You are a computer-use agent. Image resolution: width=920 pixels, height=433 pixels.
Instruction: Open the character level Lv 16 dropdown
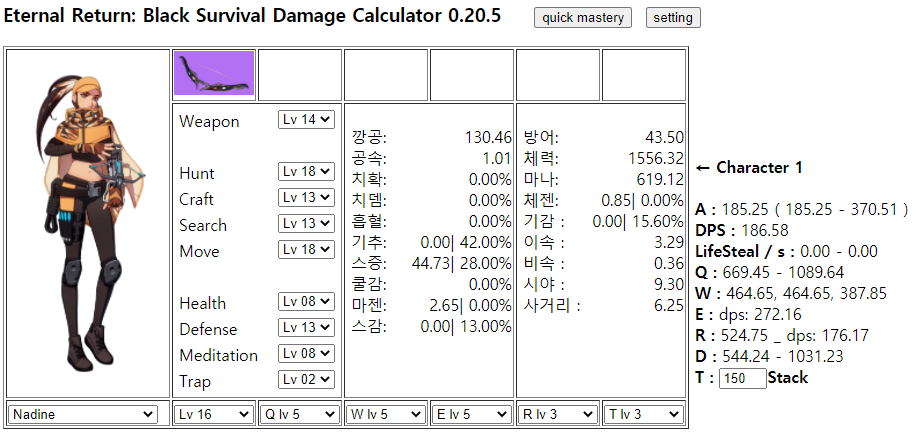click(214, 414)
